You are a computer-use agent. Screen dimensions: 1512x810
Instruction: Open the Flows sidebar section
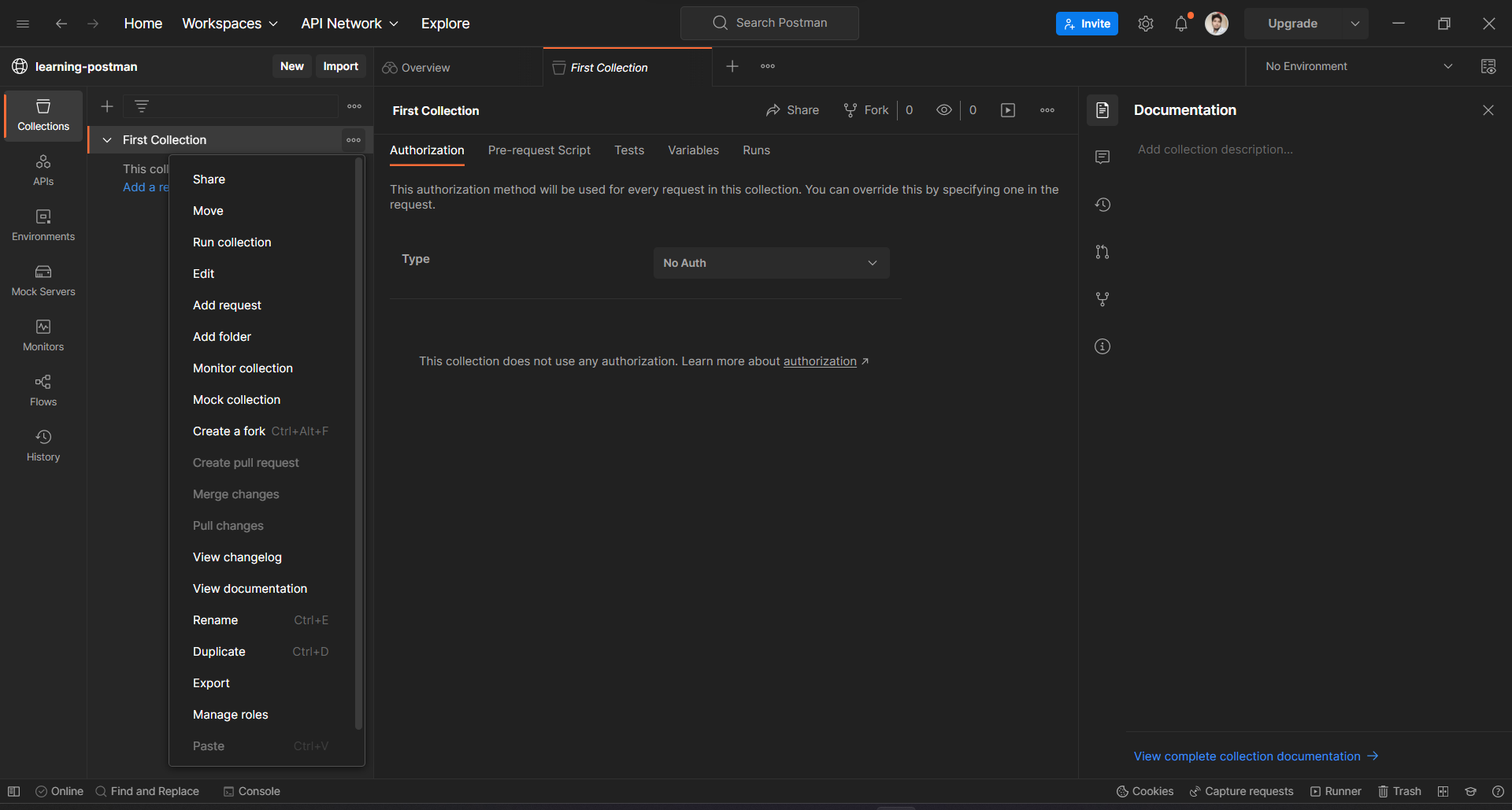[43, 391]
